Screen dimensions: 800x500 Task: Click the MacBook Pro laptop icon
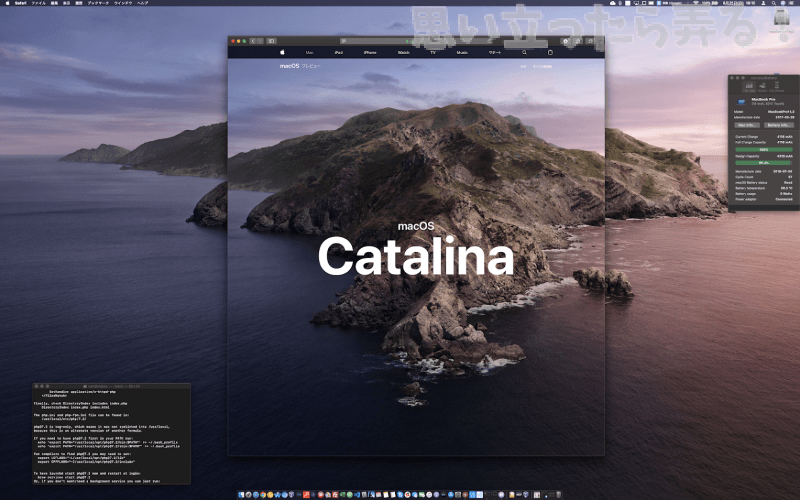(x=741, y=102)
